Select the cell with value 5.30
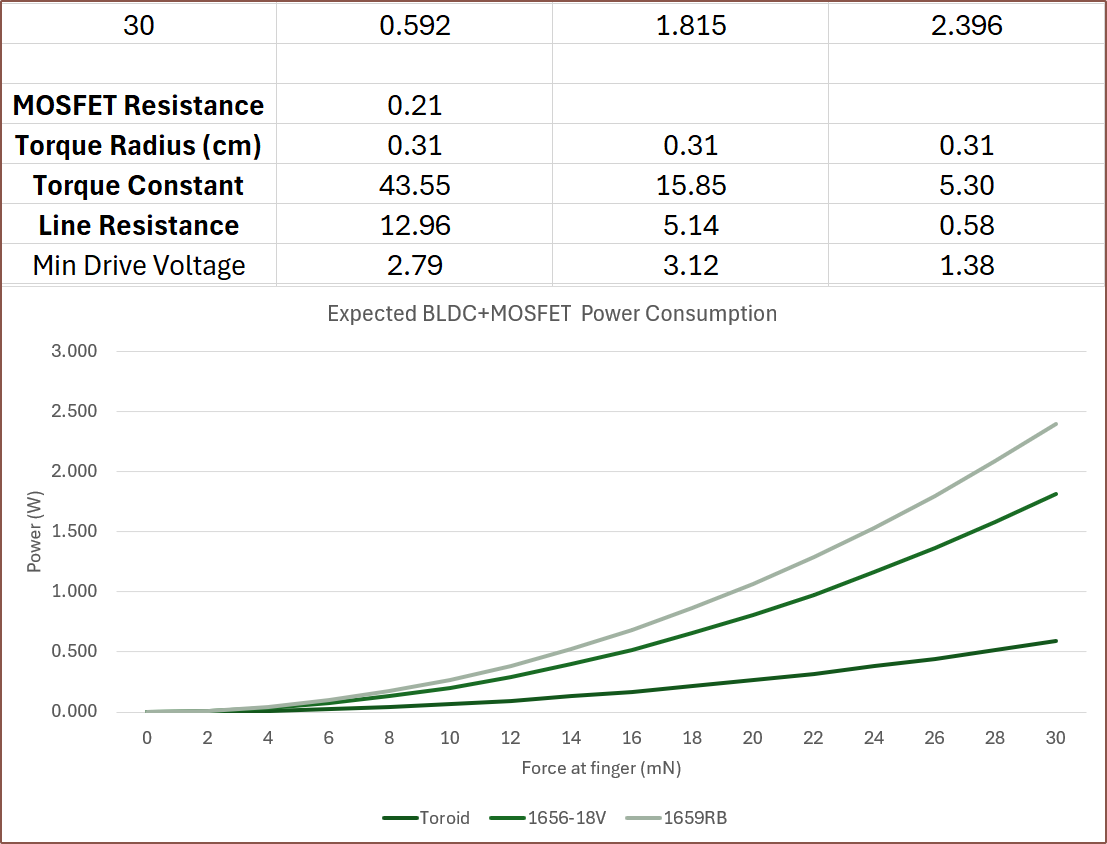 (x=966, y=186)
